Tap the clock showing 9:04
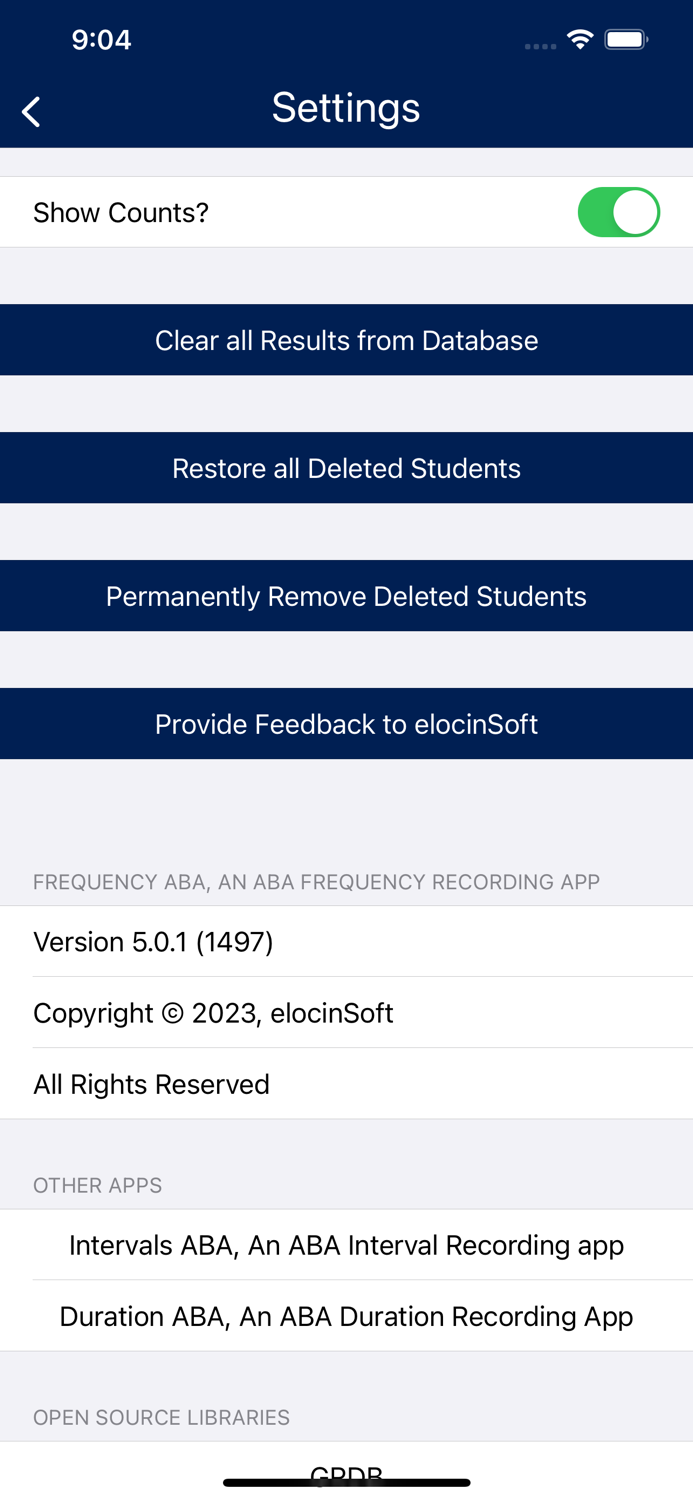The width and height of the screenshot is (693, 1500). click(x=102, y=40)
